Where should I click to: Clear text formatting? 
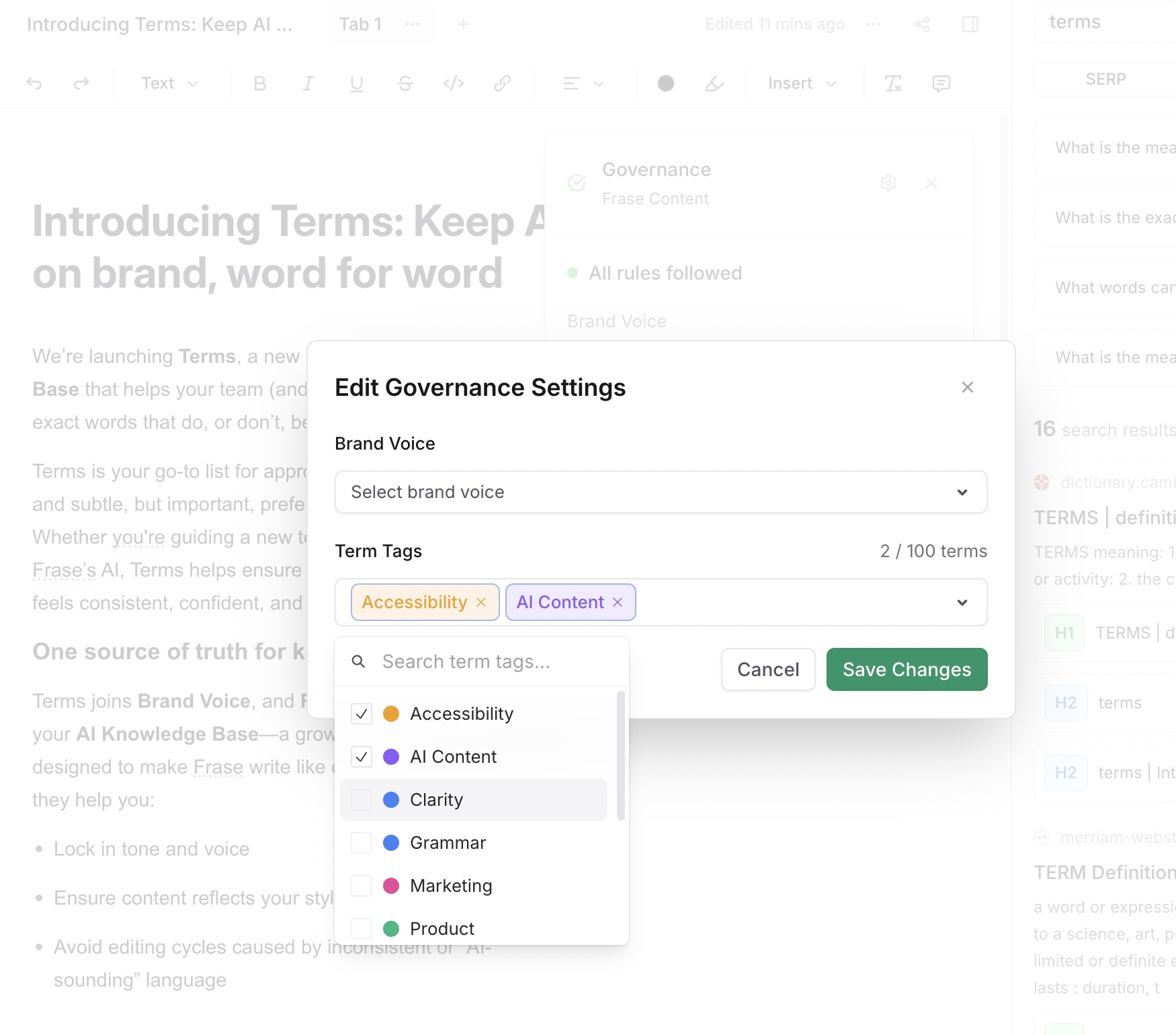[x=893, y=83]
